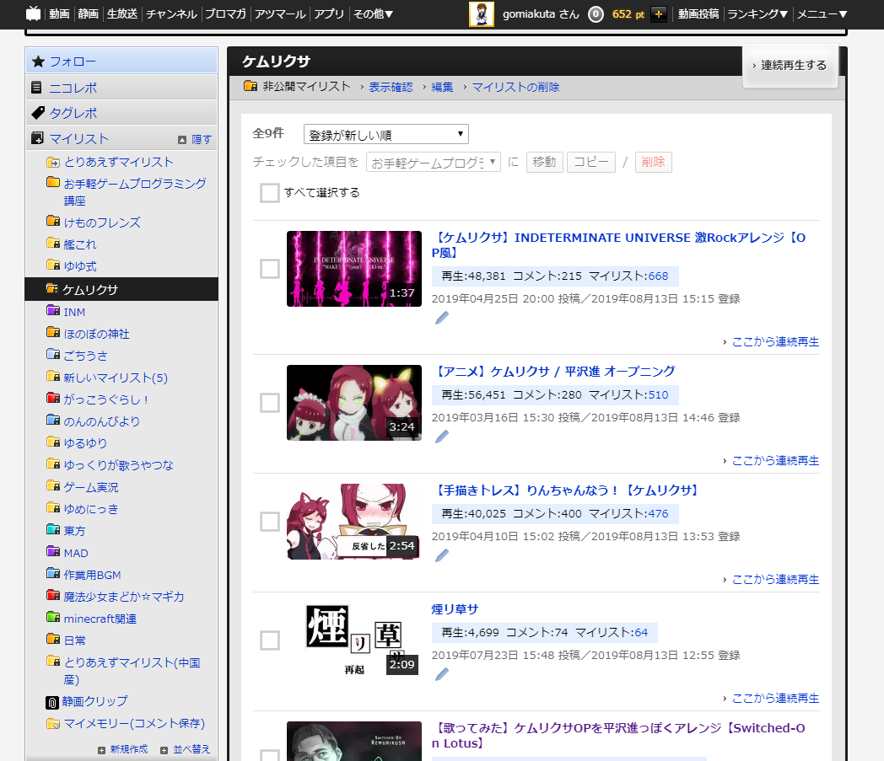Open 動画 in the top navigation

click(59, 14)
